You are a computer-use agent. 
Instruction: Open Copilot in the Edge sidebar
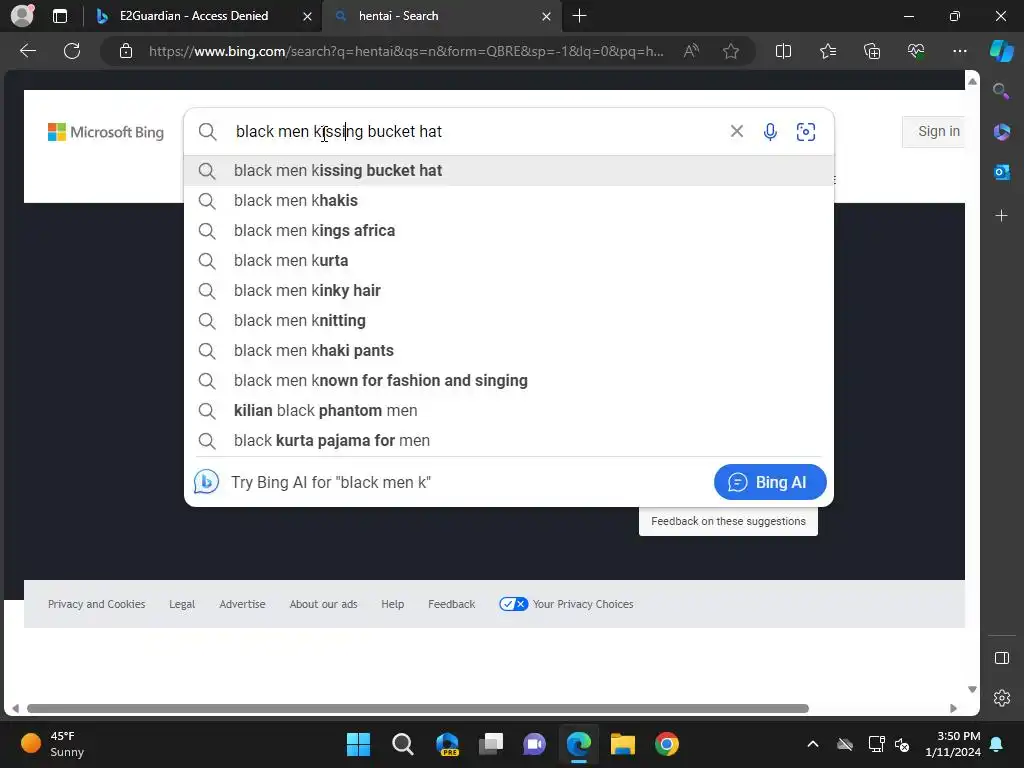point(1001,51)
